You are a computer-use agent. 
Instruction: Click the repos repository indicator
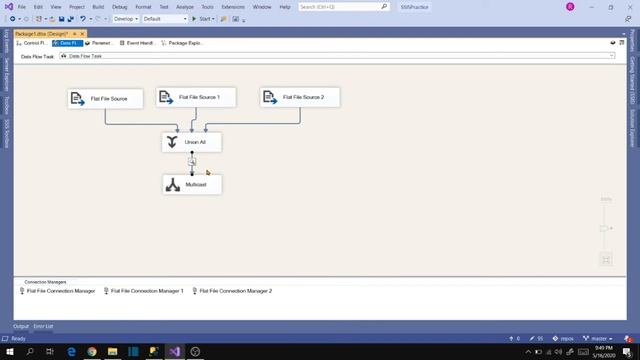point(563,338)
